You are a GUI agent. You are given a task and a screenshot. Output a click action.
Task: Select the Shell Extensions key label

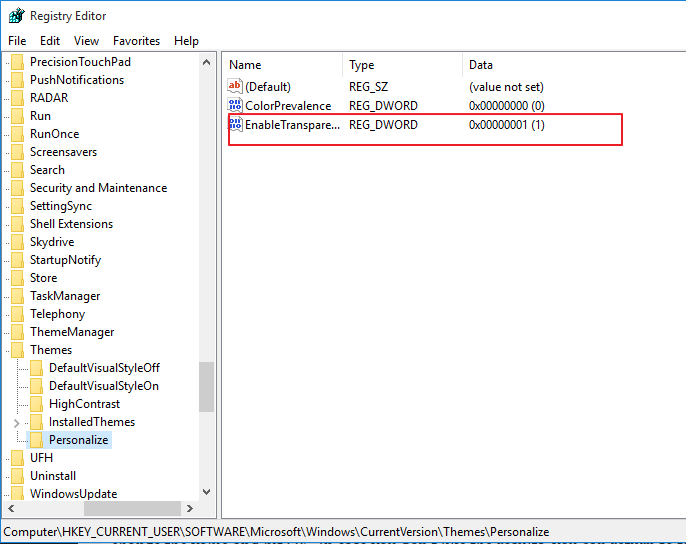point(71,224)
